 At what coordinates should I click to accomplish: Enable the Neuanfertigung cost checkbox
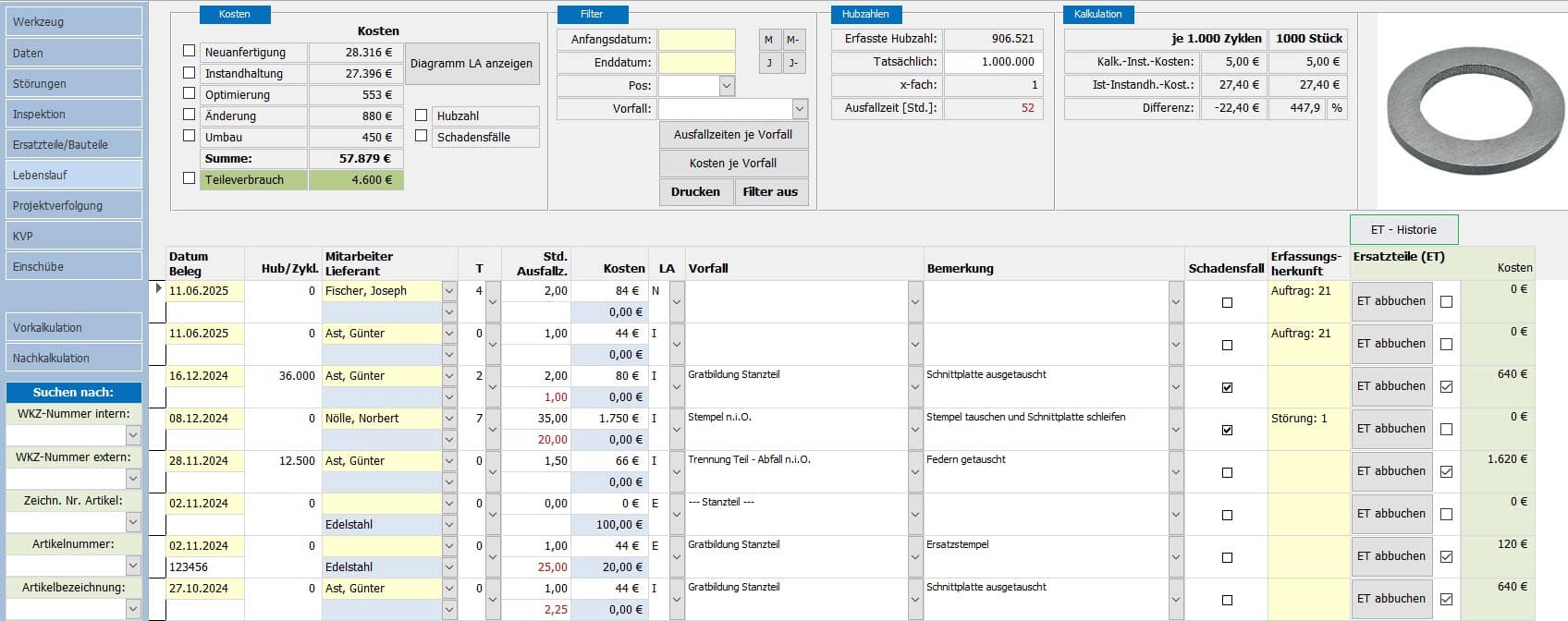click(190, 52)
